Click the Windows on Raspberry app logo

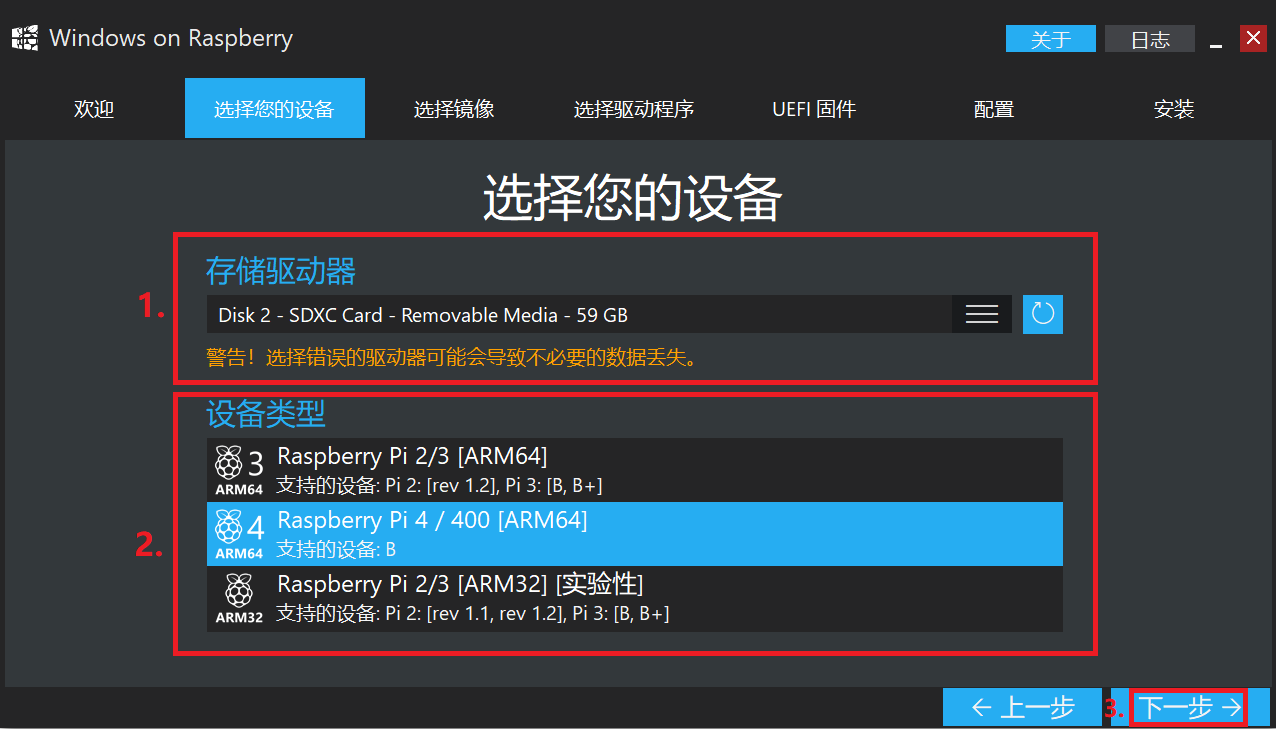[x=26, y=39]
